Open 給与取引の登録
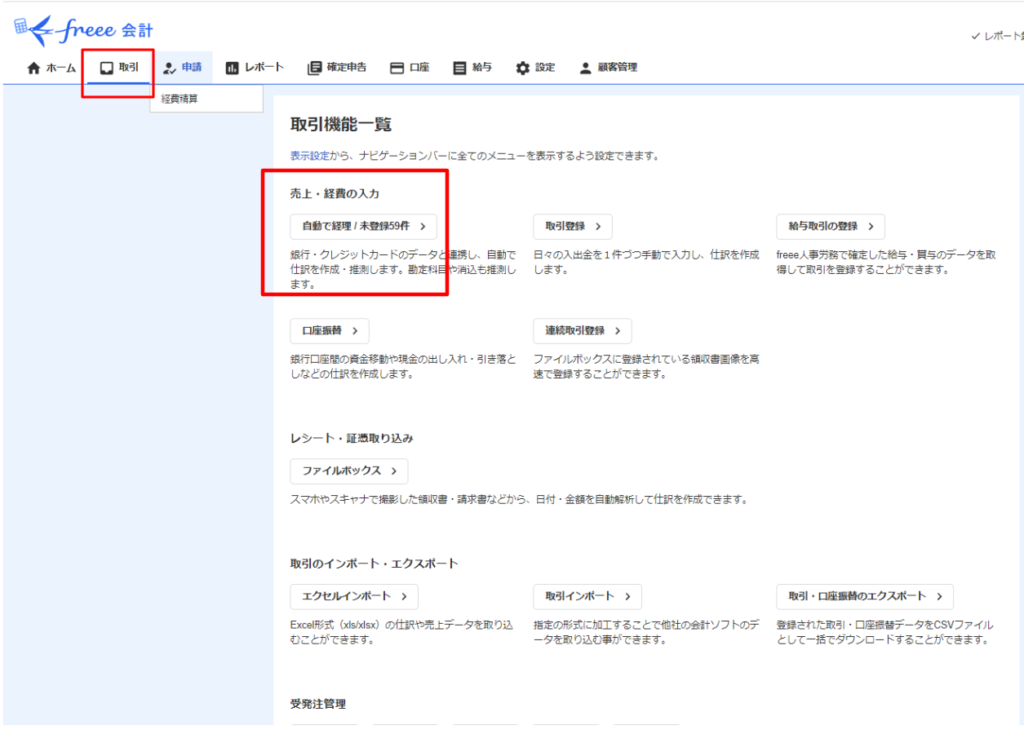This screenshot has height=734, width=1024. (830, 227)
